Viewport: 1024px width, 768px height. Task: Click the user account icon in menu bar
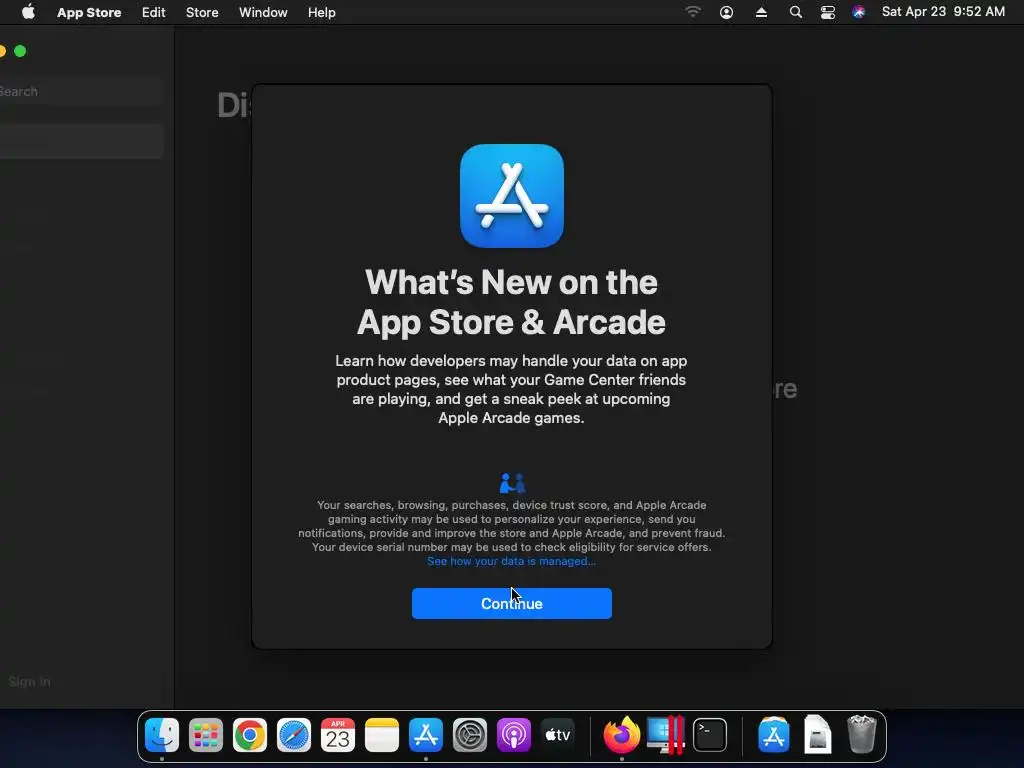click(726, 12)
